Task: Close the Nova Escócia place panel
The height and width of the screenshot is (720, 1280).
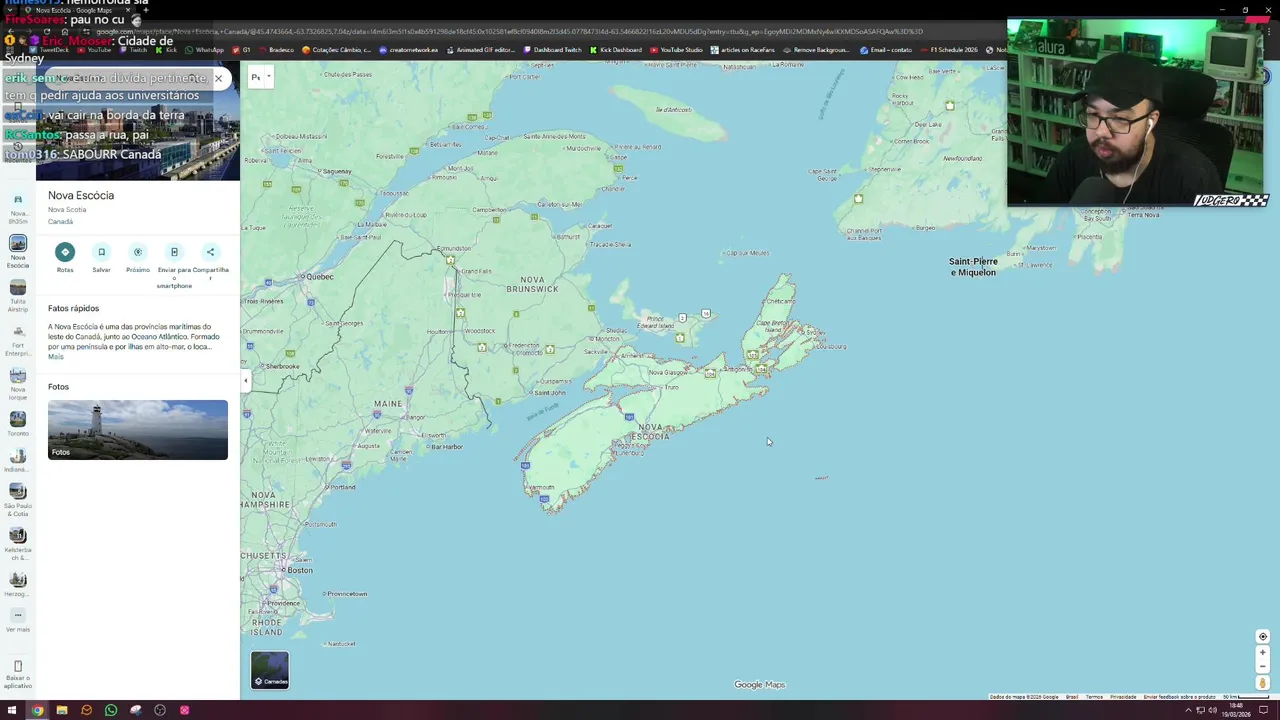Action: pyautogui.click(x=218, y=78)
